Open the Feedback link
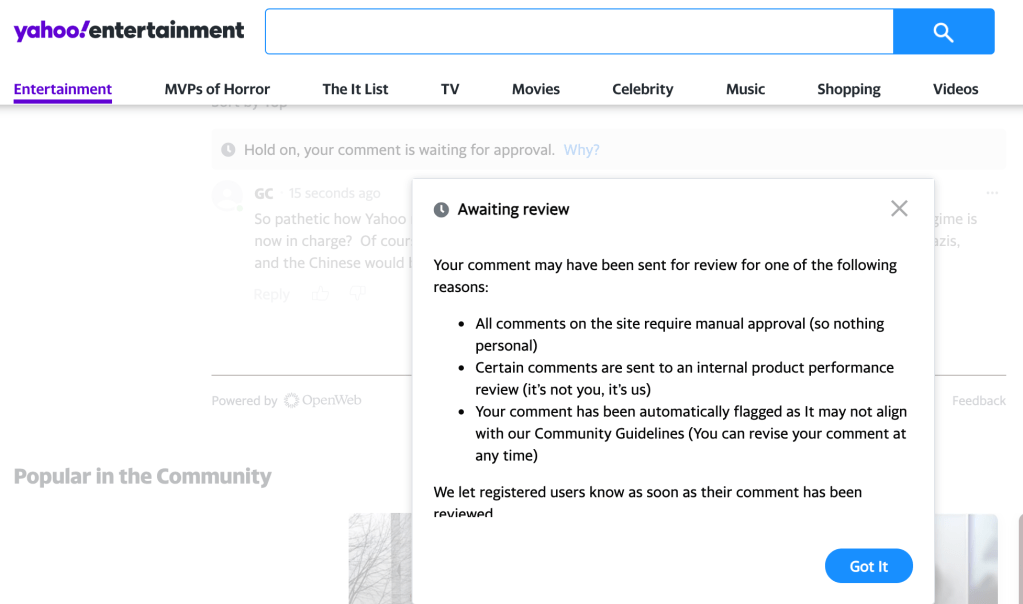The width and height of the screenshot is (1023, 604). [x=978, y=401]
